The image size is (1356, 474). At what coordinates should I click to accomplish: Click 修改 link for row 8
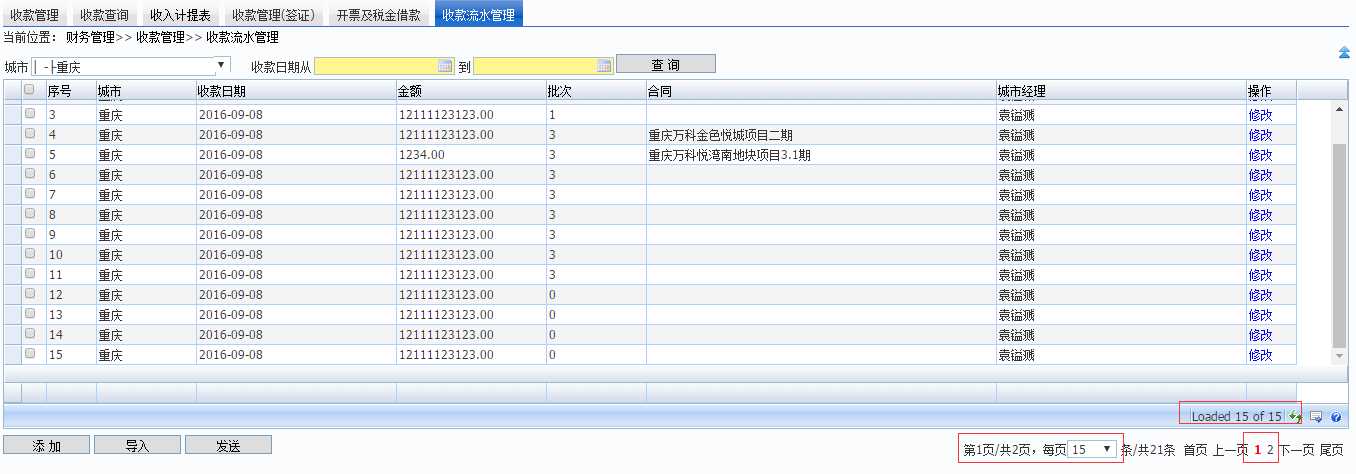(x=1260, y=215)
